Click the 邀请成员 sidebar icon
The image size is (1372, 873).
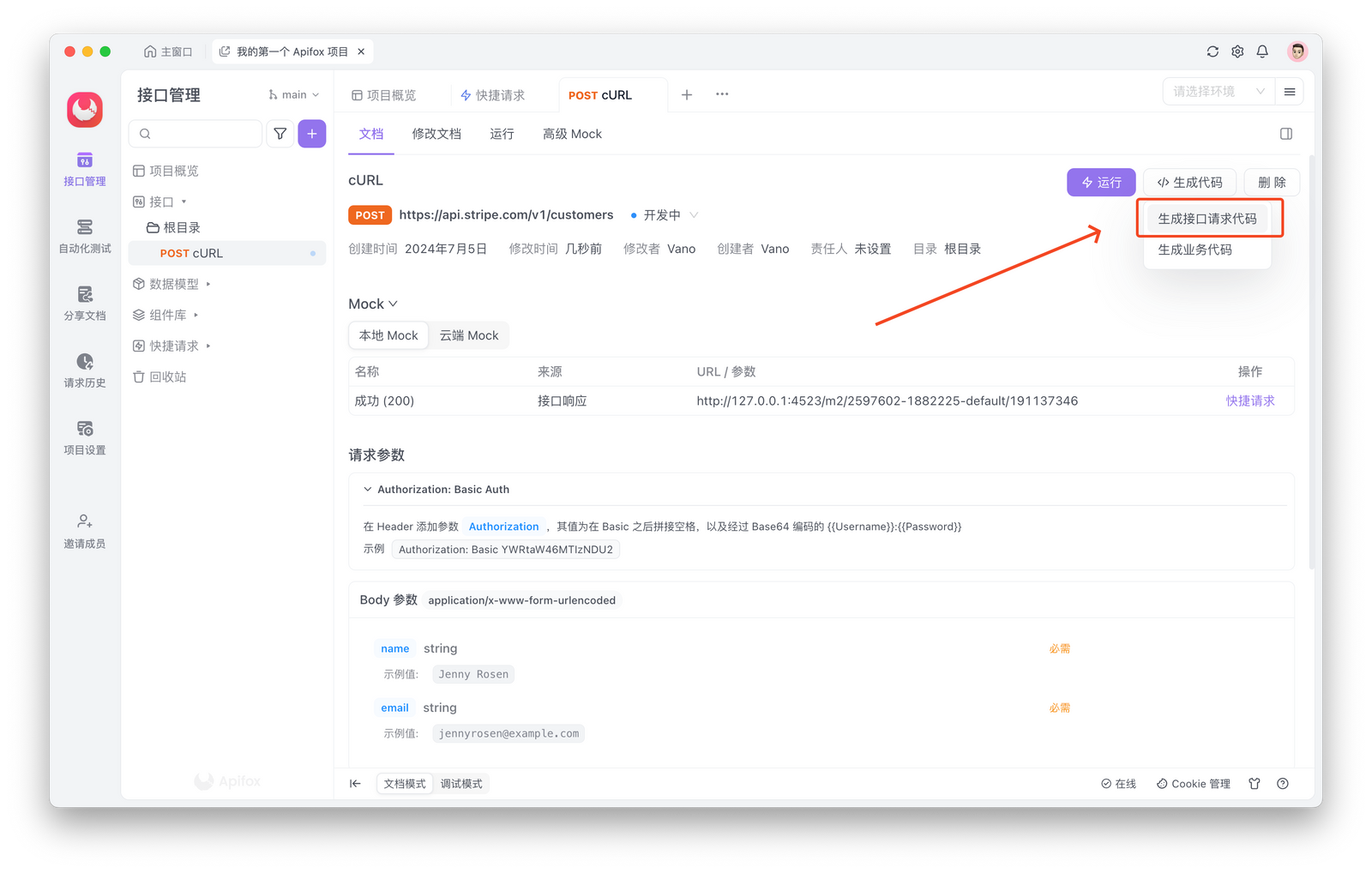tap(83, 532)
